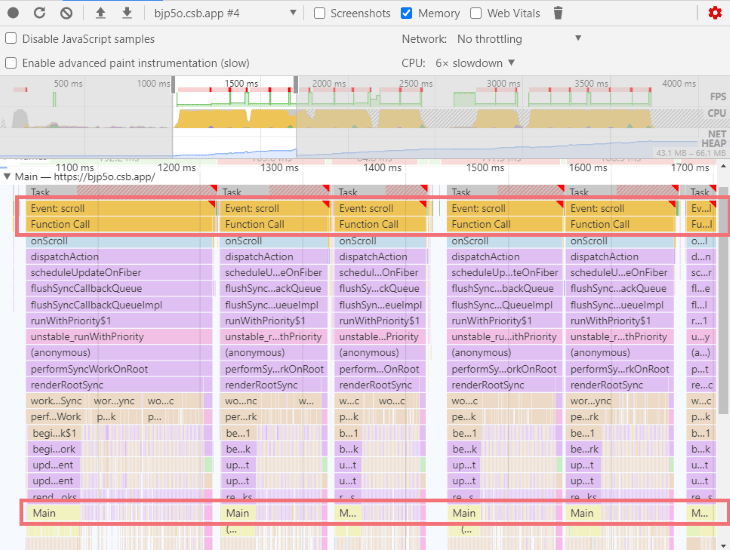Viewport: 730px width, 550px height.
Task: Toggle the Web Vitals checkbox
Action: [476, 13]
